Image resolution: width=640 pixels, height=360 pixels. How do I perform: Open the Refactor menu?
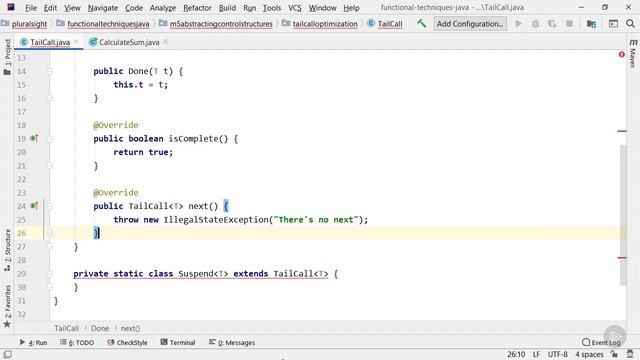click(x=197, y=8)
